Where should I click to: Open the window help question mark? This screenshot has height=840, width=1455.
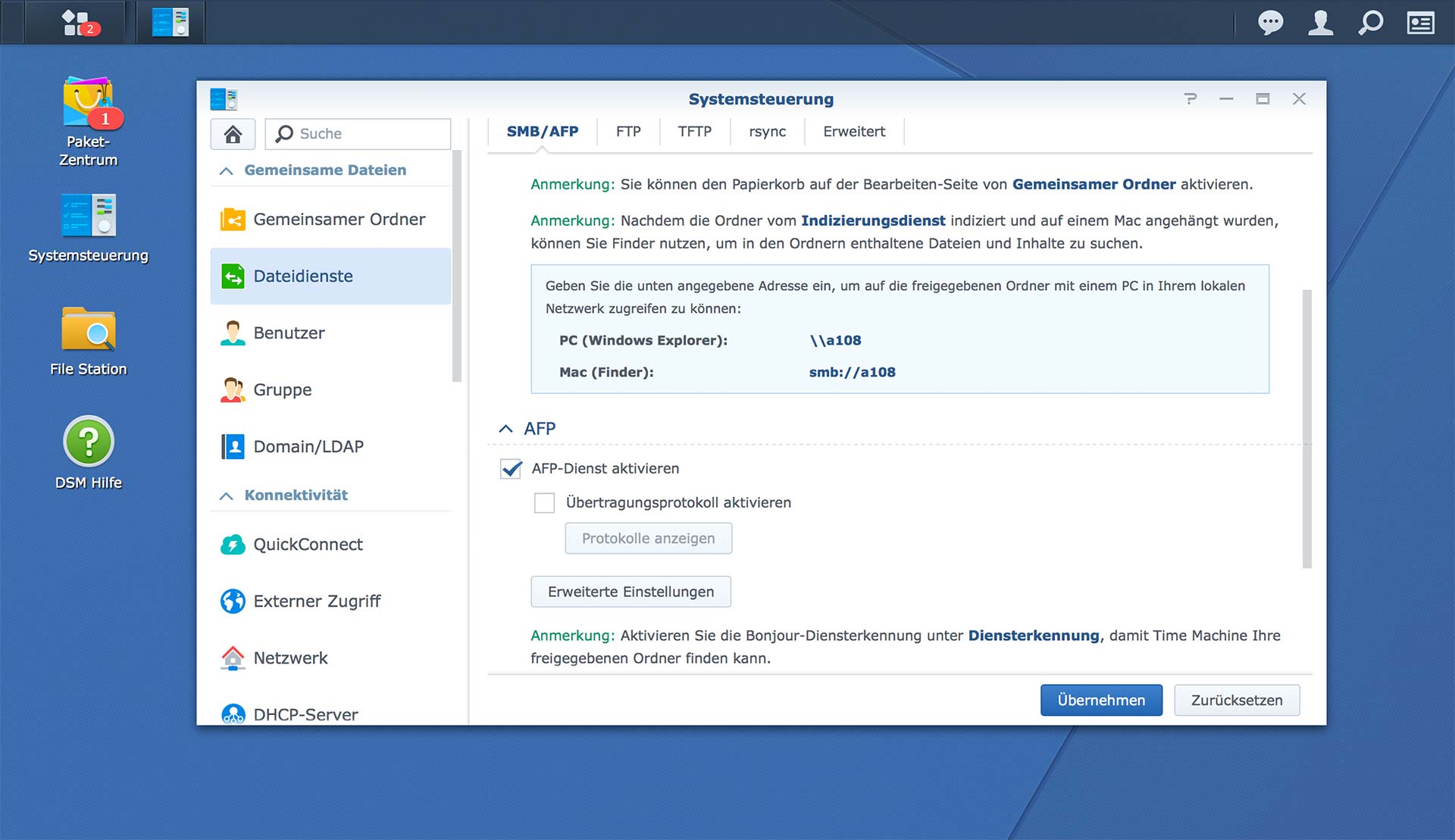tap(1191, 98)
